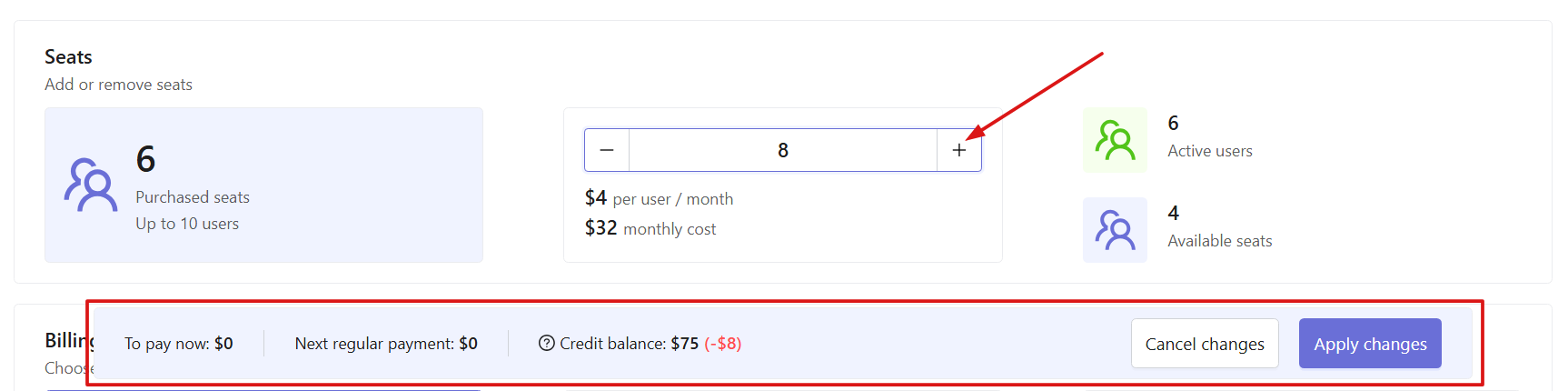The image size is (1568, 391).
Task: Select the To pay now amount
Action: pyautogui.click(x=223, y=344)
